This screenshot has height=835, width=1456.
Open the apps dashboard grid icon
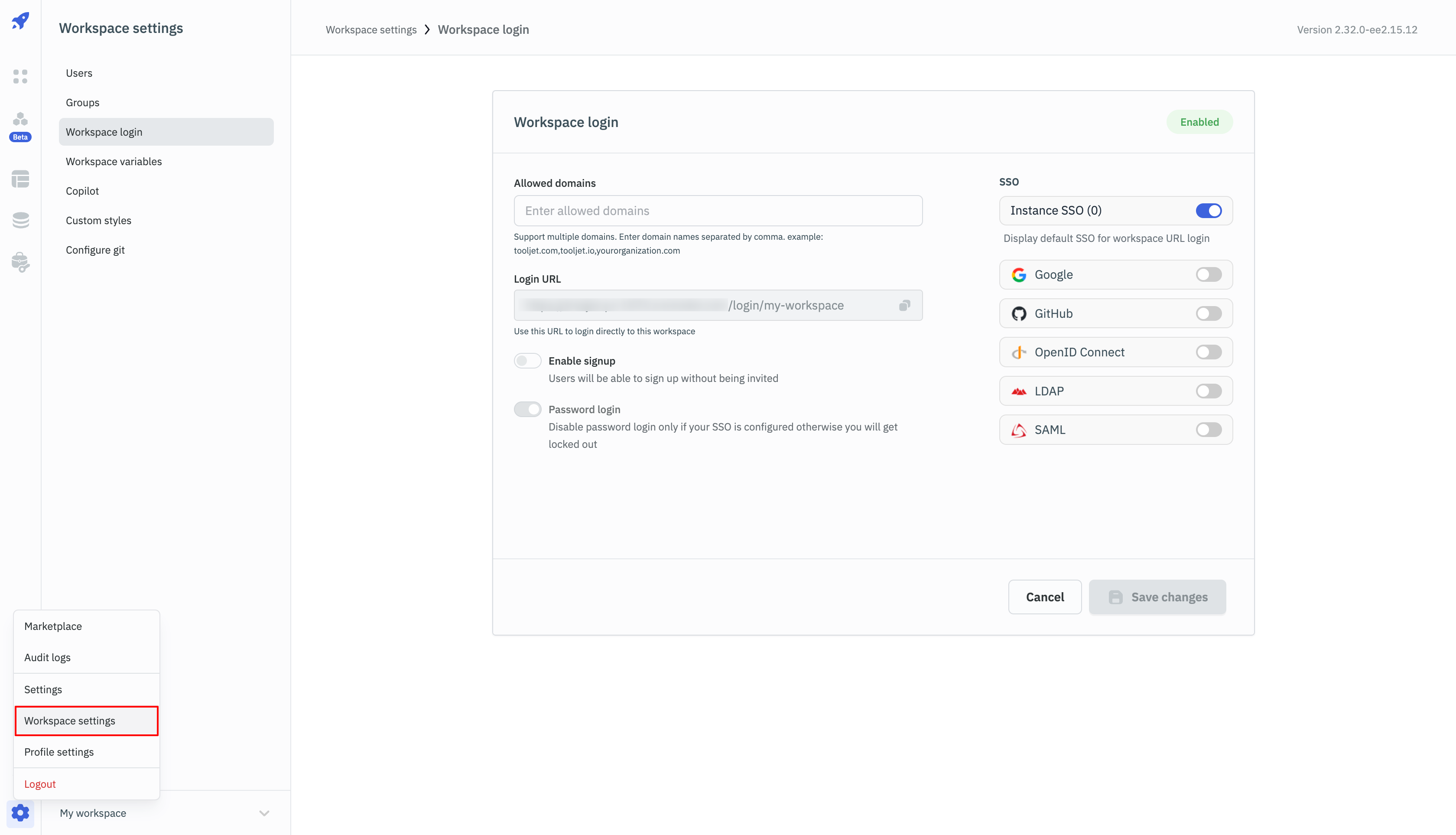click(20, 76)
